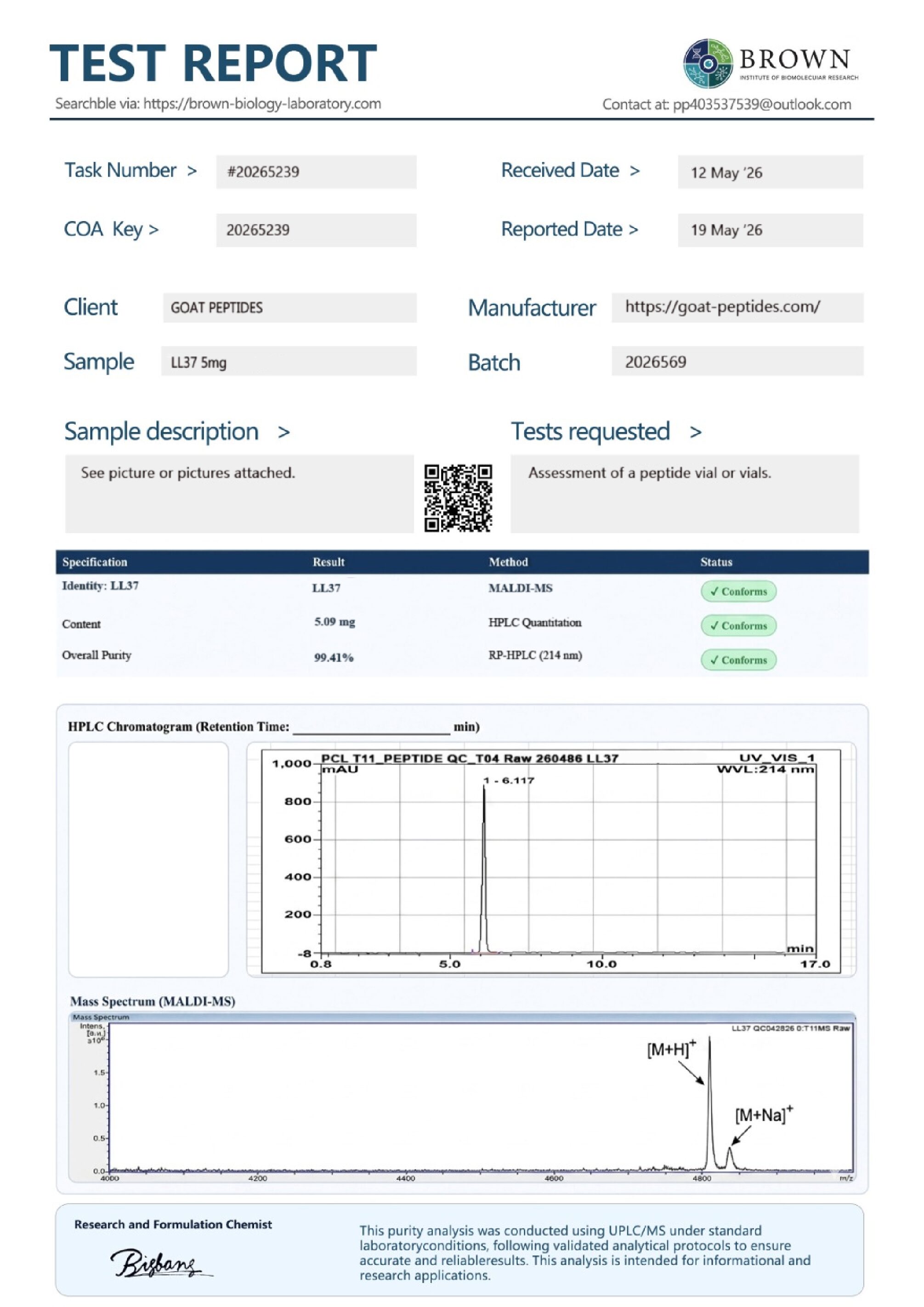This screenshot has width=924, height=1307.
Task: Select the Reported Date field 19 May '26
Action: 771,230
